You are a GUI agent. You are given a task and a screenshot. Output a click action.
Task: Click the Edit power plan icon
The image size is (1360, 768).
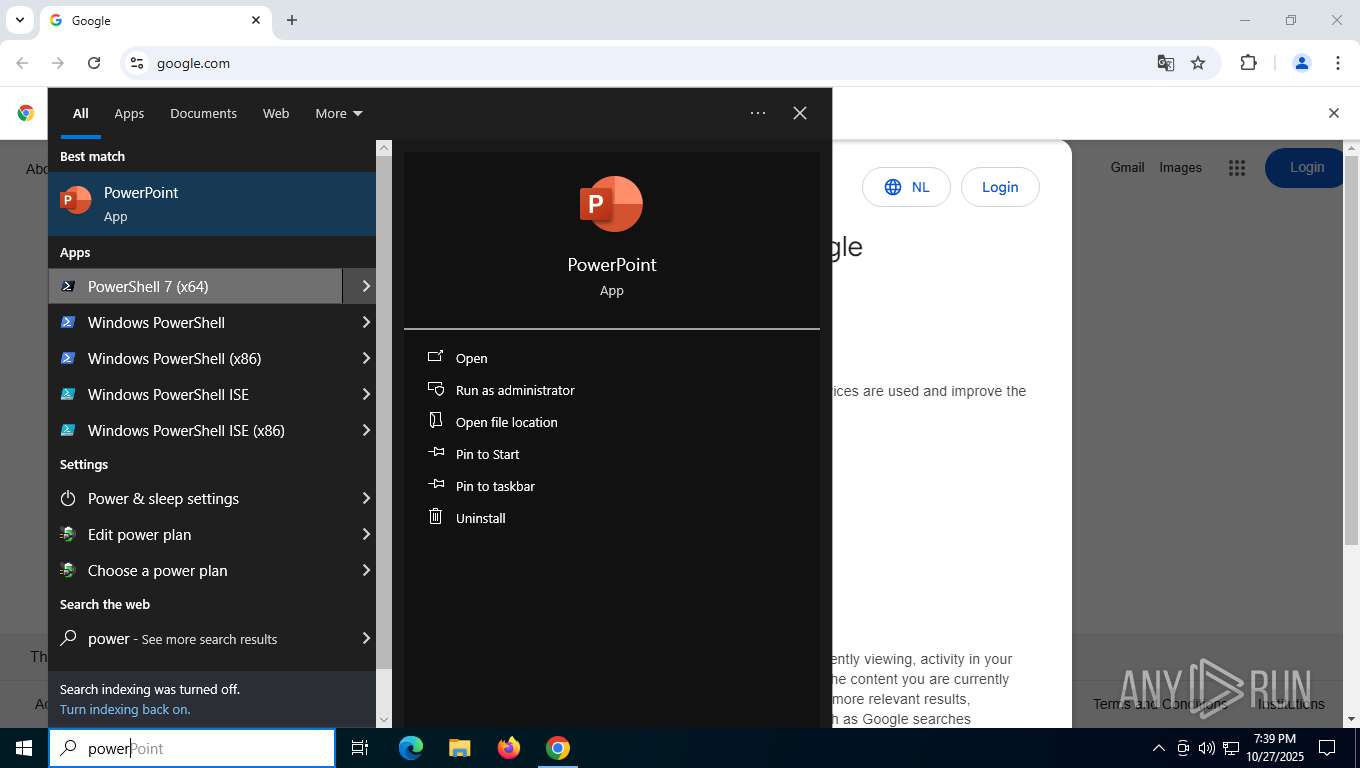(68, 534)
